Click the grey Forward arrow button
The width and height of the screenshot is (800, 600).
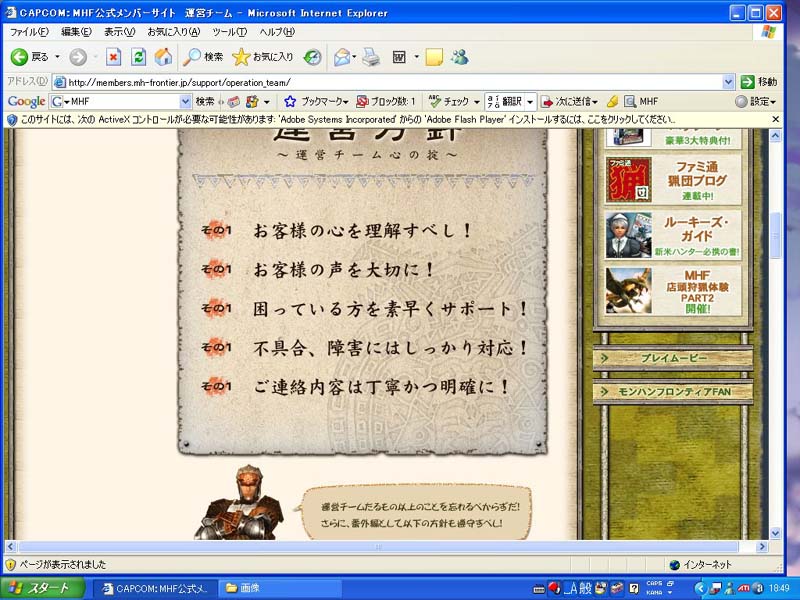[78, 57]
